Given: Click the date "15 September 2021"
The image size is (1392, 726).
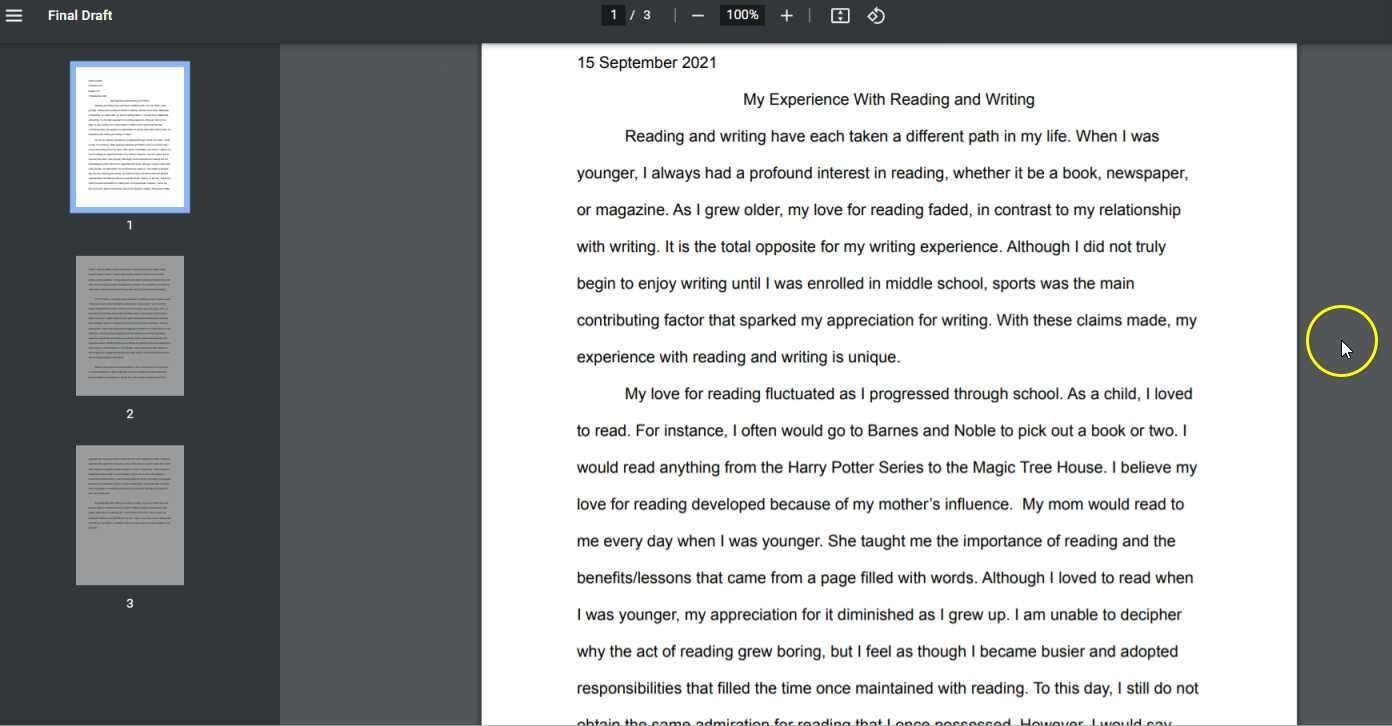Looking at the screenshot, I should [646, 62].
